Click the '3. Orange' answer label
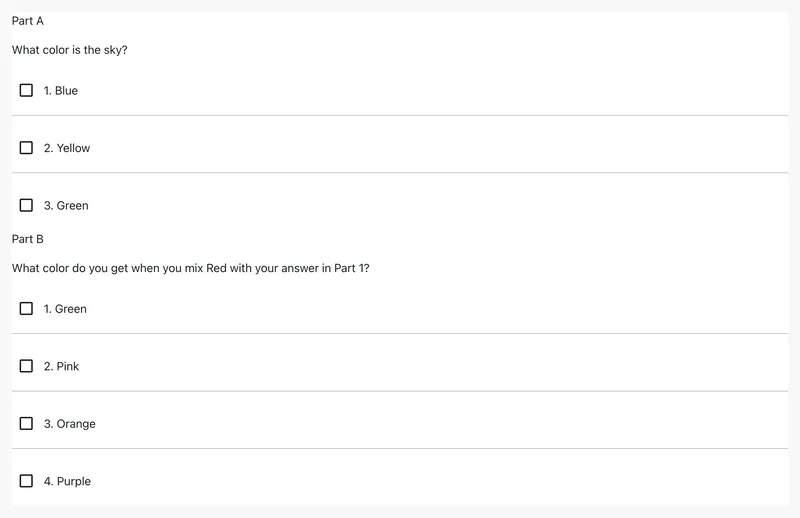The height and width of the screenshot is (518, 800). [x=70, y=424]
